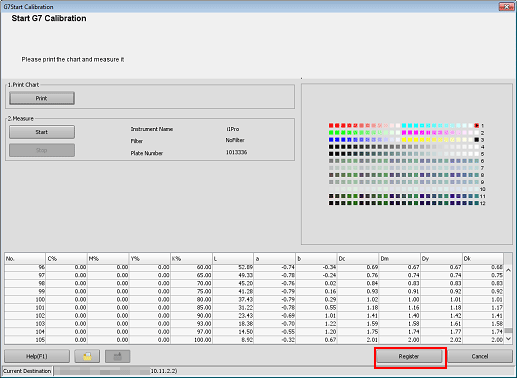Click the K% value 97.00

click(x=204, y=332)
